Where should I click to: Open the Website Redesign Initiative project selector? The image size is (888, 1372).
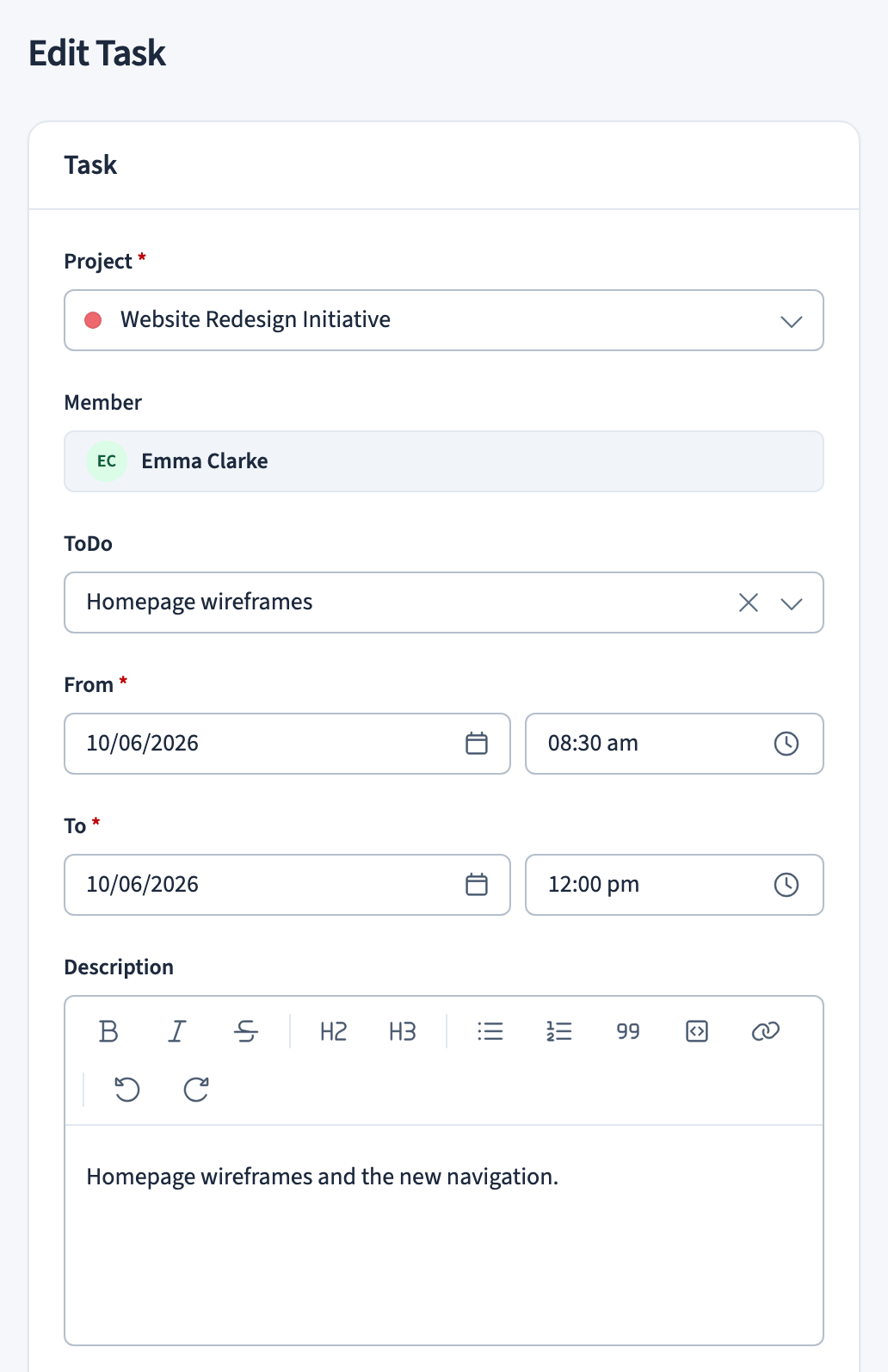click(x=444, y=320)
